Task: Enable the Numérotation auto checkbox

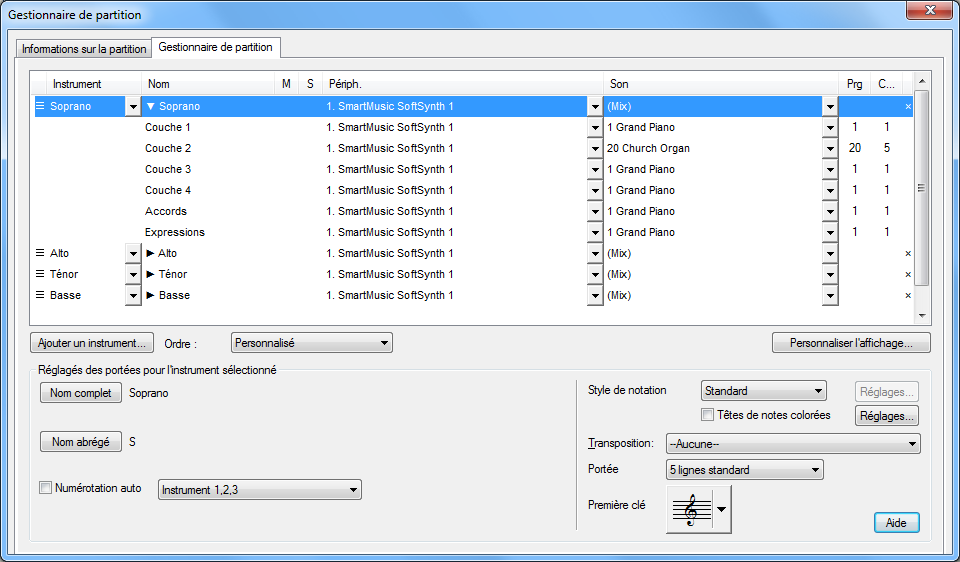Action: [x=45, y=489]
